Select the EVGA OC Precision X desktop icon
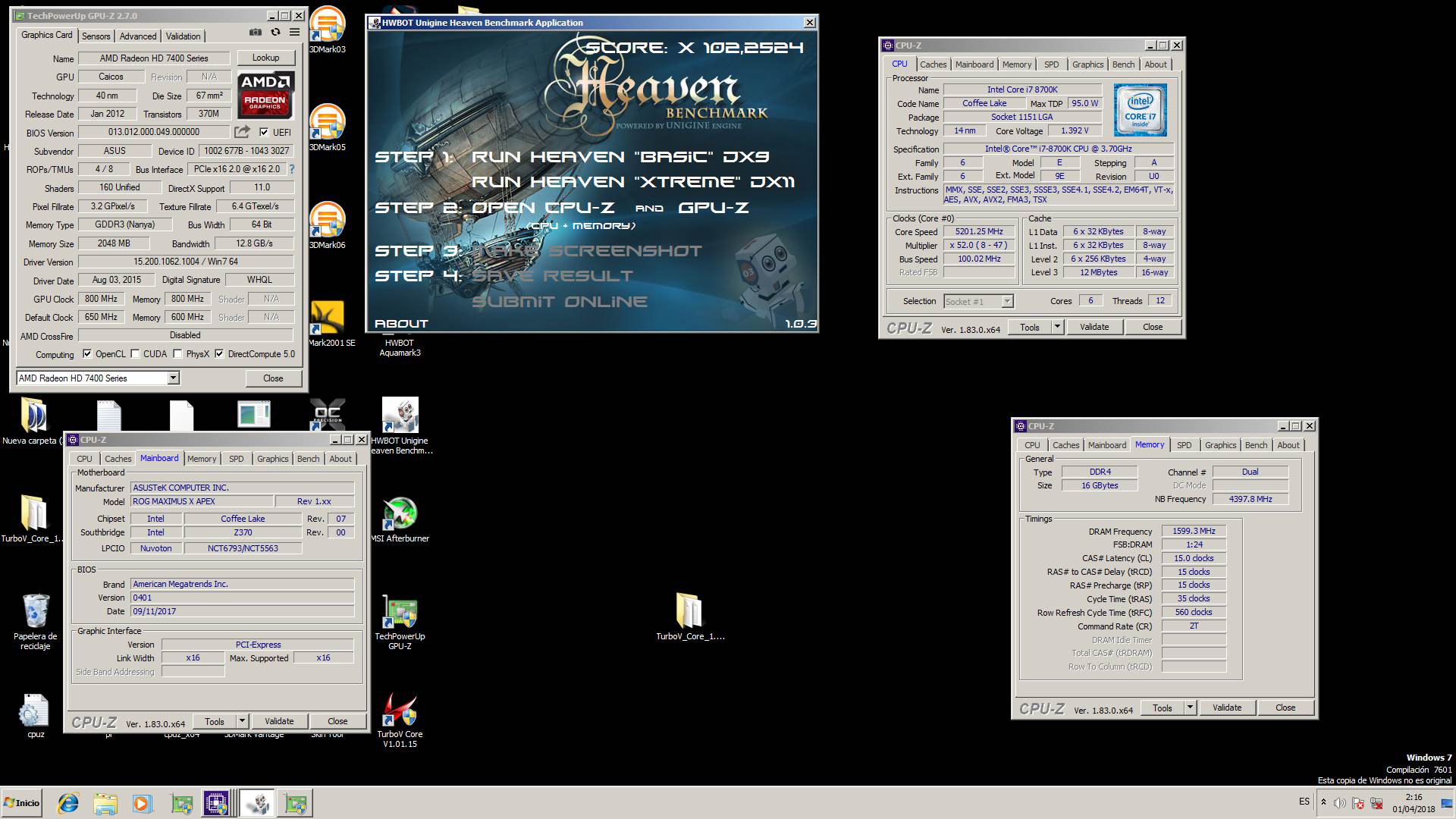This screenshot has width=1456, height=819. point(328,415)
